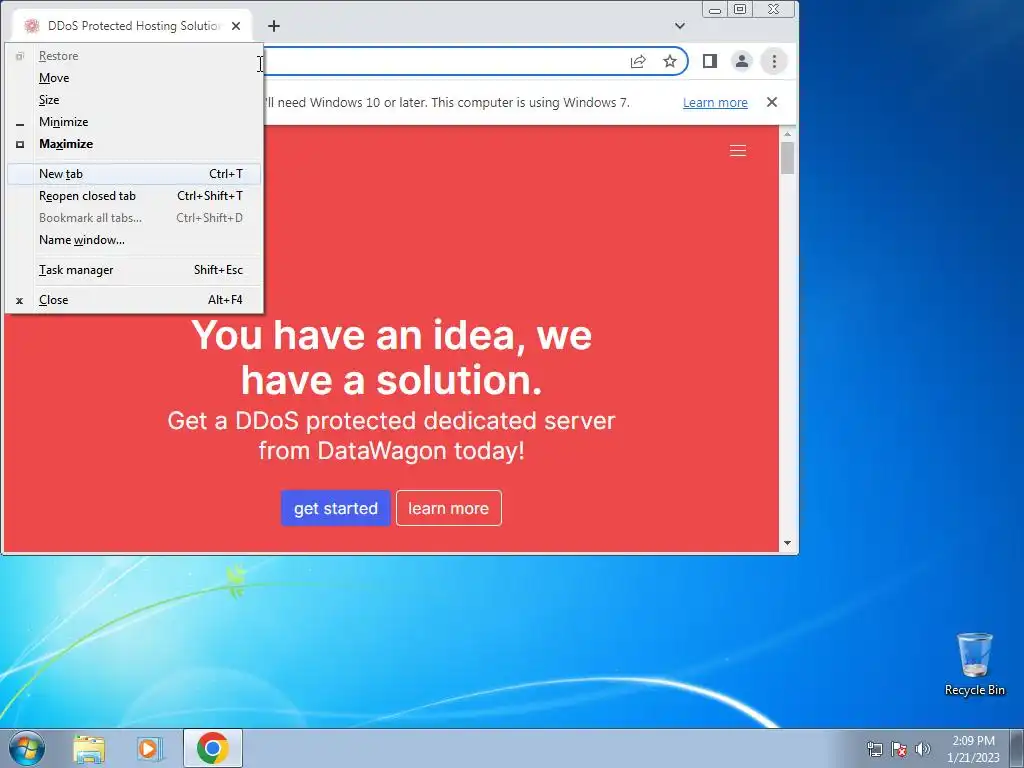This screenshot has width=1024, height=768.
Task: Click the Chrome taskbar icon
Action: (213, 748)
